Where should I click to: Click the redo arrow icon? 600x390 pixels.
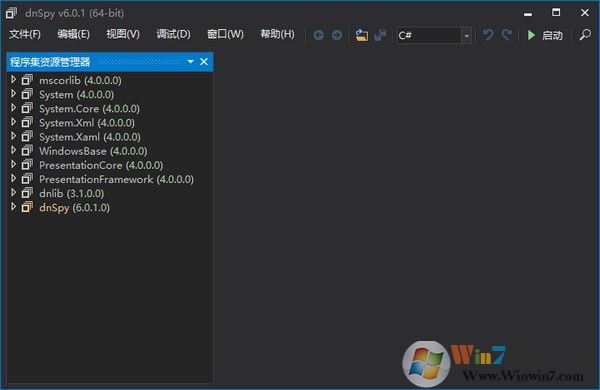[x=507, y=35]
